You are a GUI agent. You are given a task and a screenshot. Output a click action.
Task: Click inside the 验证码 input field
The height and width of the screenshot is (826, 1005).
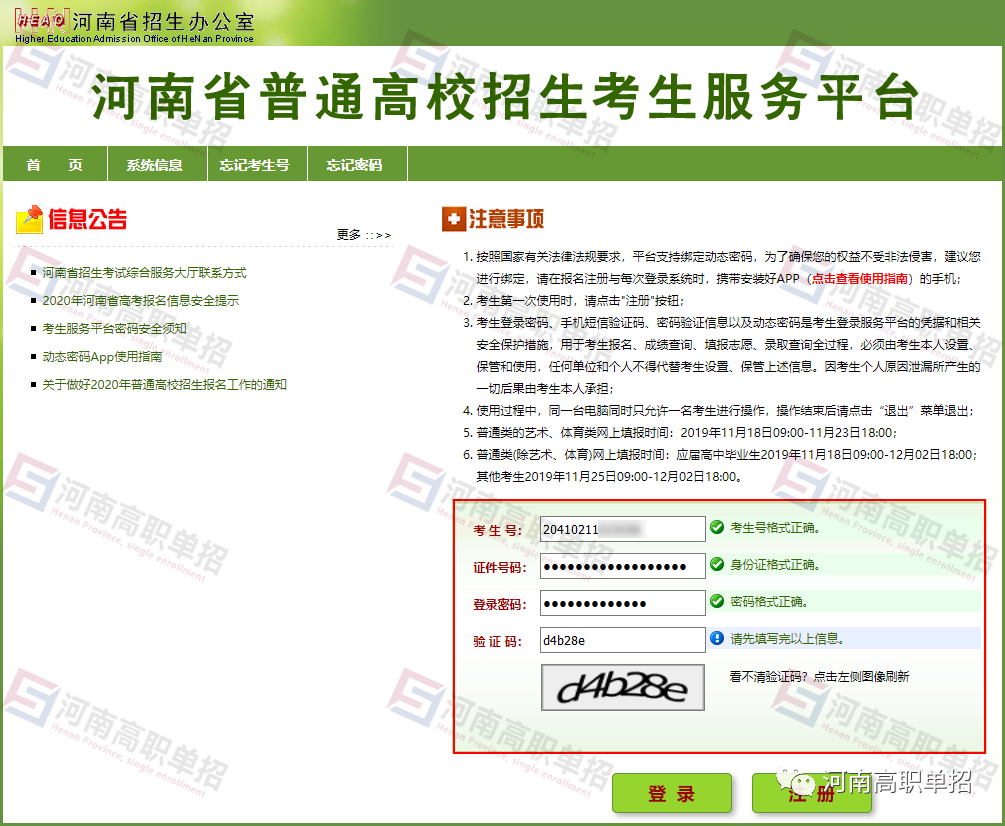[x=622, y=638]
